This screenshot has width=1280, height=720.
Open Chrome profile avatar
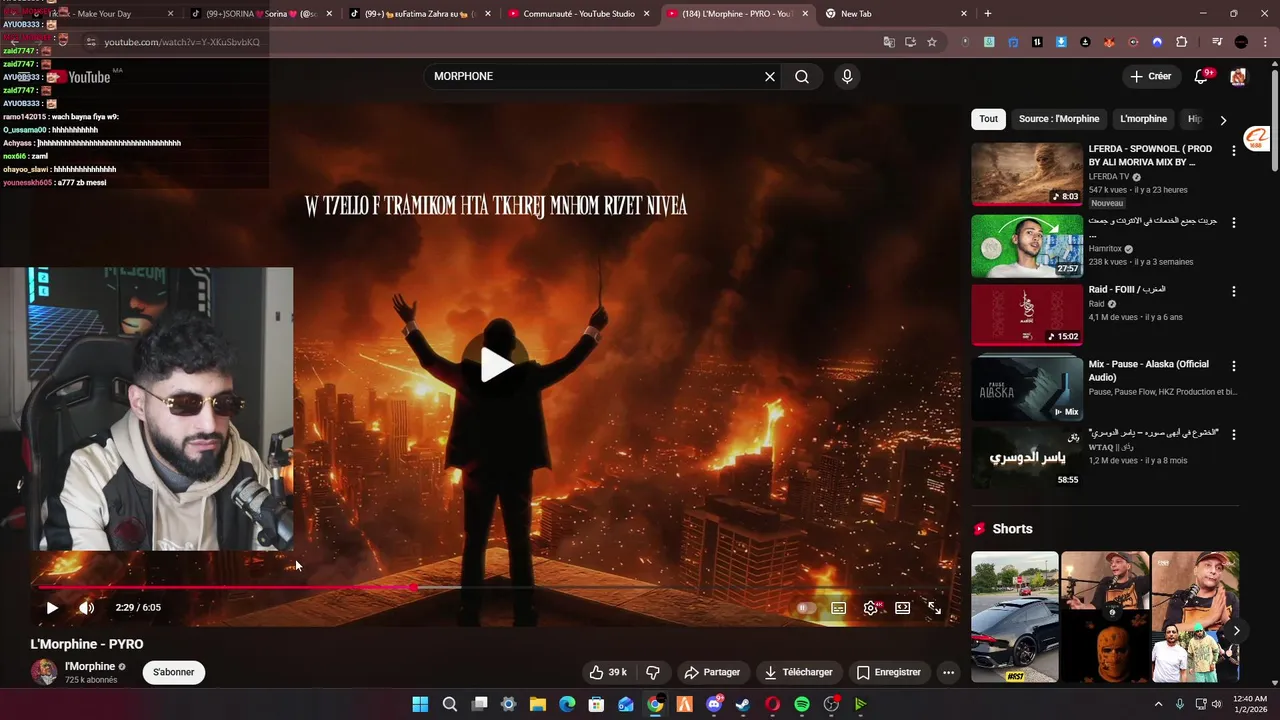click(x=1241, y=42)
